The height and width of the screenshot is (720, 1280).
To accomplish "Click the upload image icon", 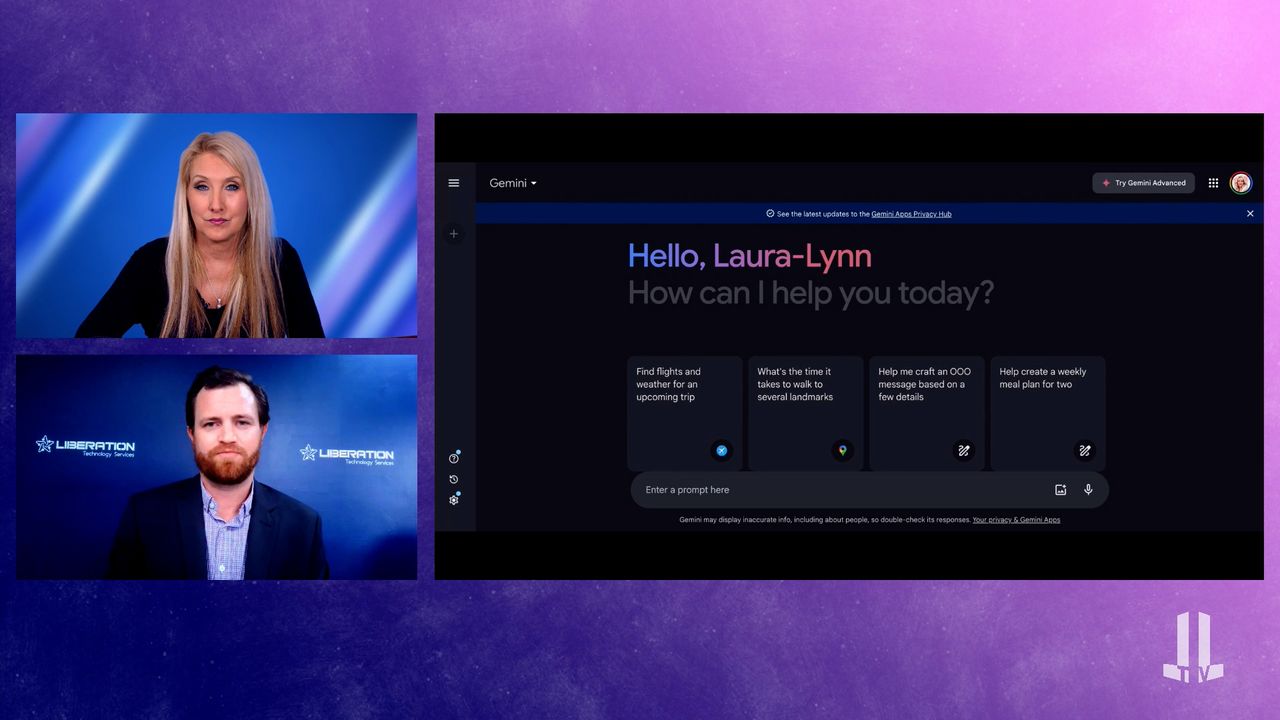I will click(1060, 490).
